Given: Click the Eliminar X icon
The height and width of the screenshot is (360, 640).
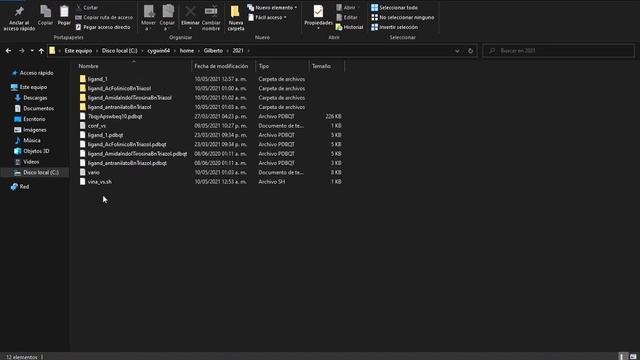Looking at the screenshot, I should [190, 11].
